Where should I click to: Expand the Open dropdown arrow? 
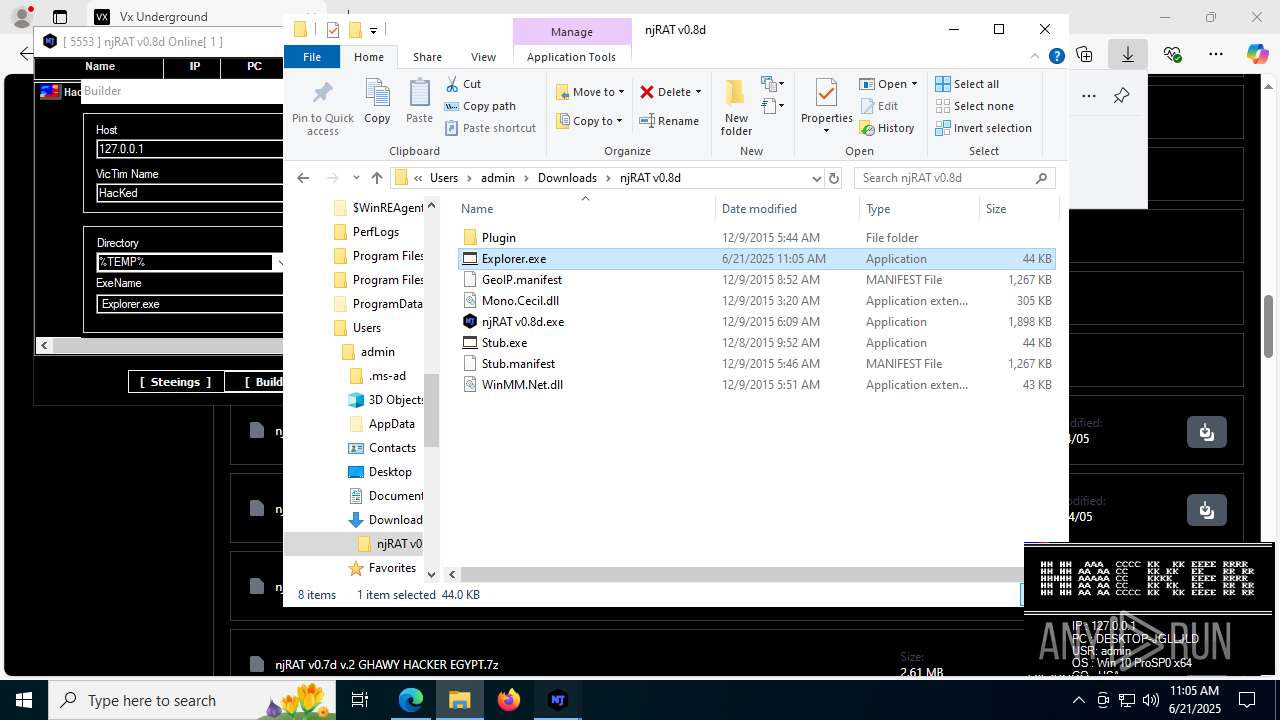[x=914, y=84]
